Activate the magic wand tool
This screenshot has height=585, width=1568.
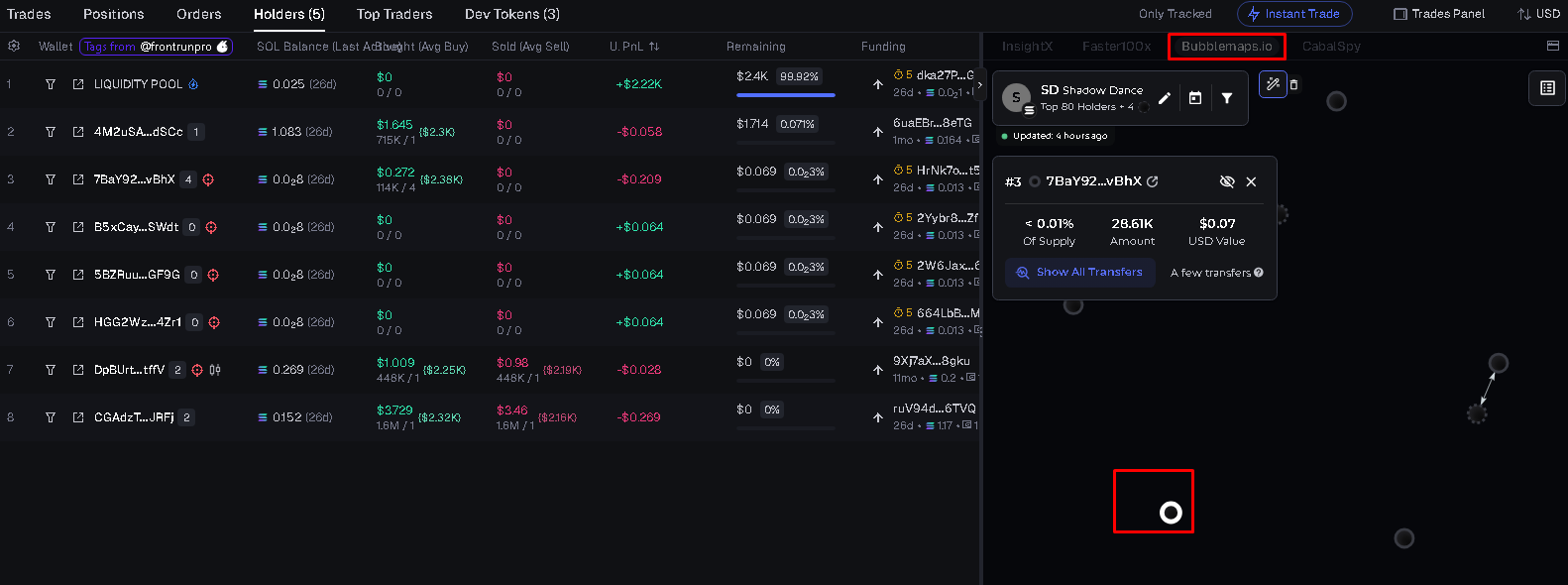[1273, 84]
